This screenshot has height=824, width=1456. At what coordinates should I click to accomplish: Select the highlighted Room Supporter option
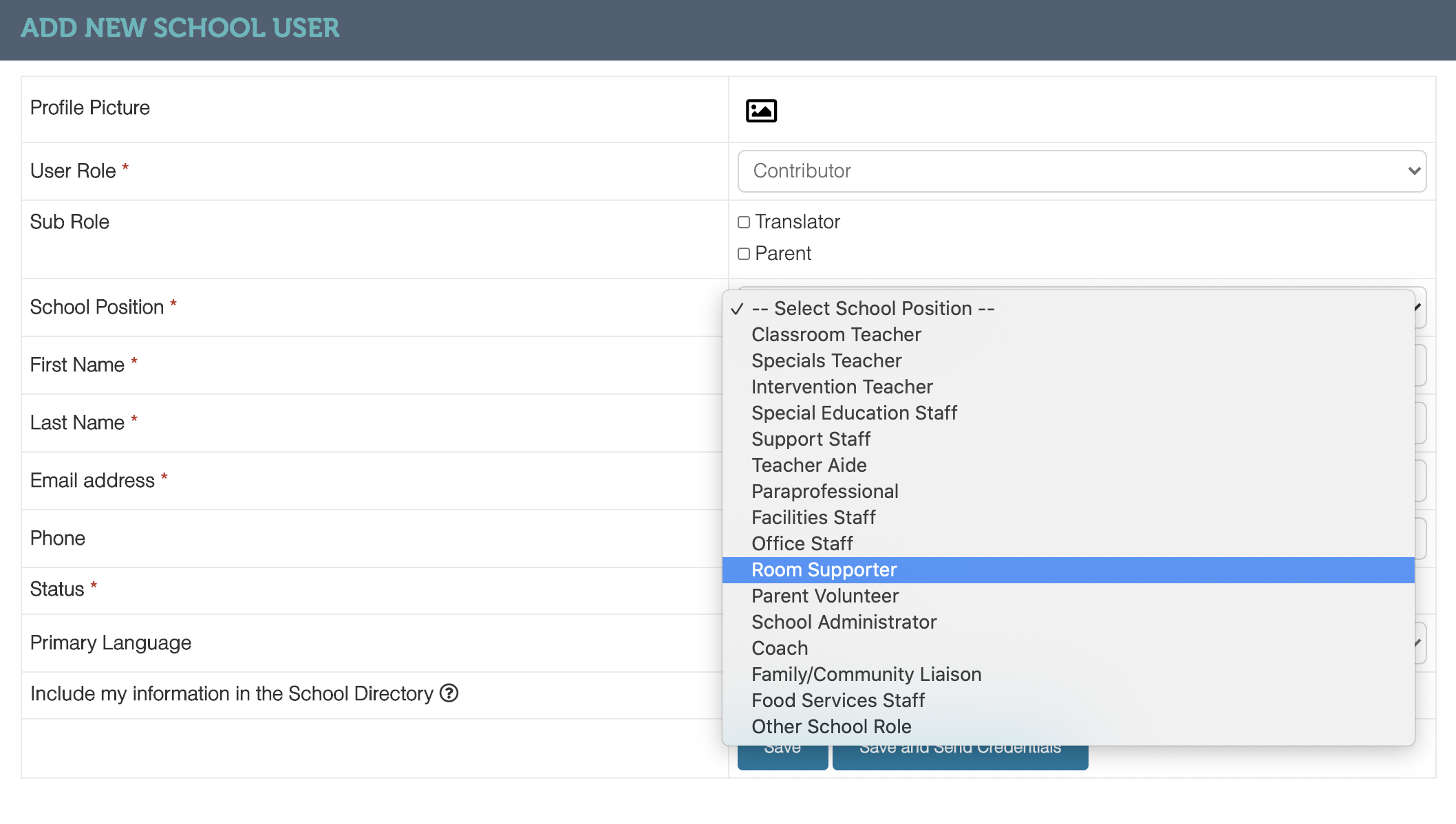[x=824, y=570]
